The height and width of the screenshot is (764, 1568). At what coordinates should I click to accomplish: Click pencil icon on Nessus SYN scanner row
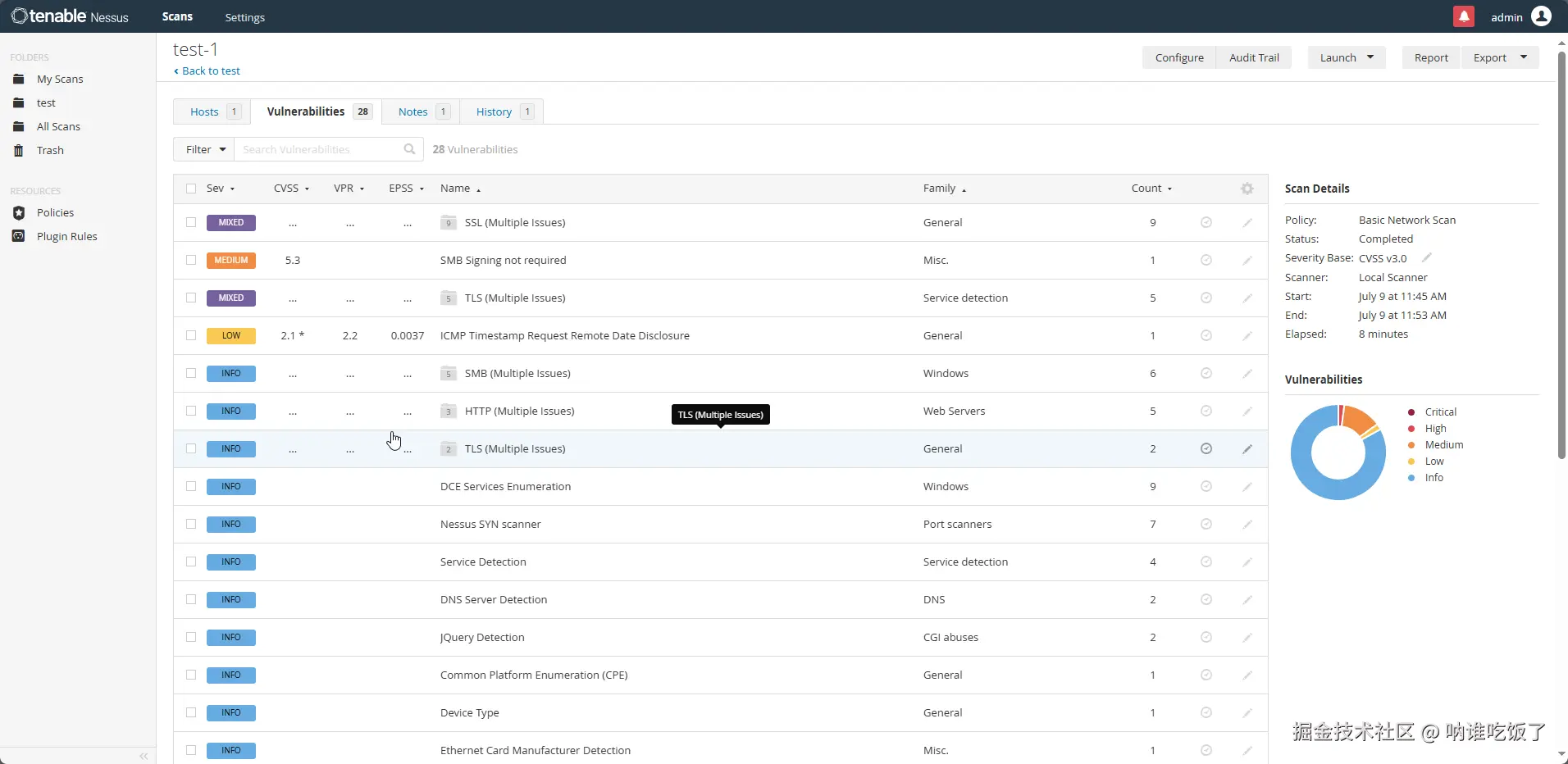pyautogui.click(x=1247, y=524)
